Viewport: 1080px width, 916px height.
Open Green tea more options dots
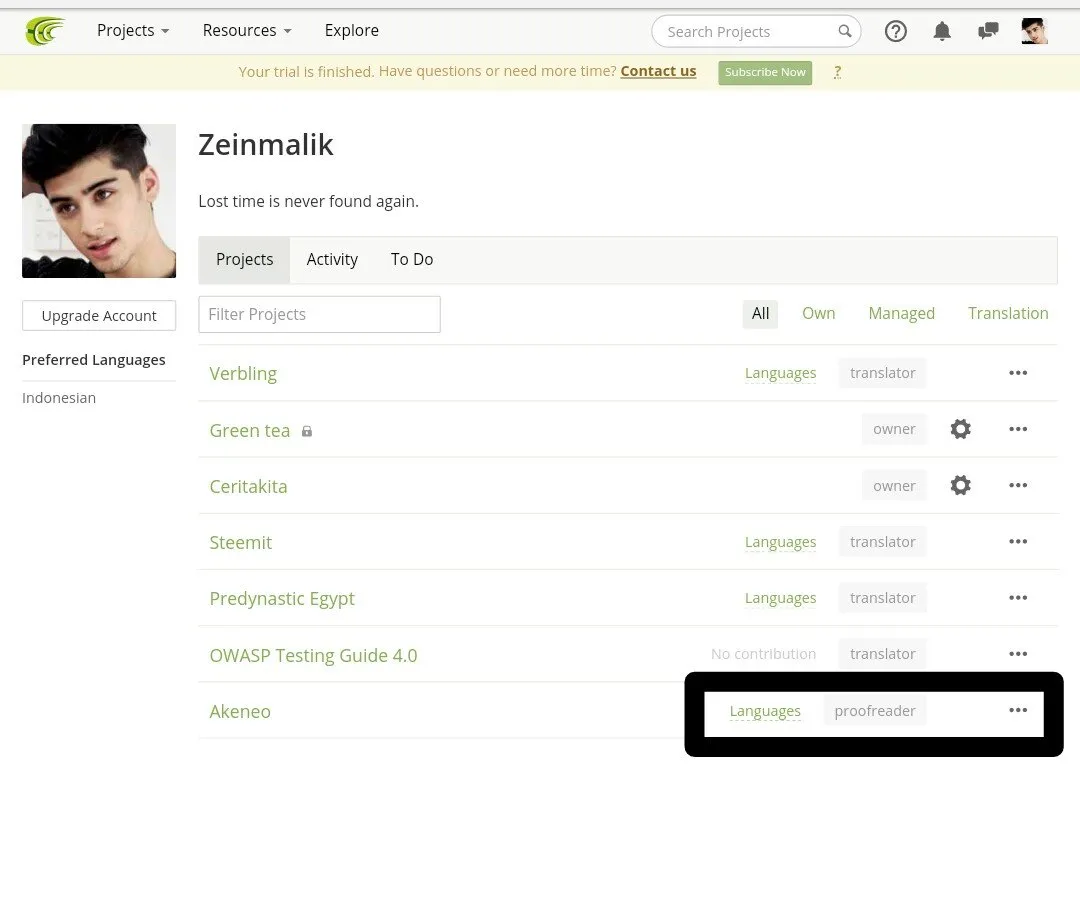click(x=1018, y=429)
